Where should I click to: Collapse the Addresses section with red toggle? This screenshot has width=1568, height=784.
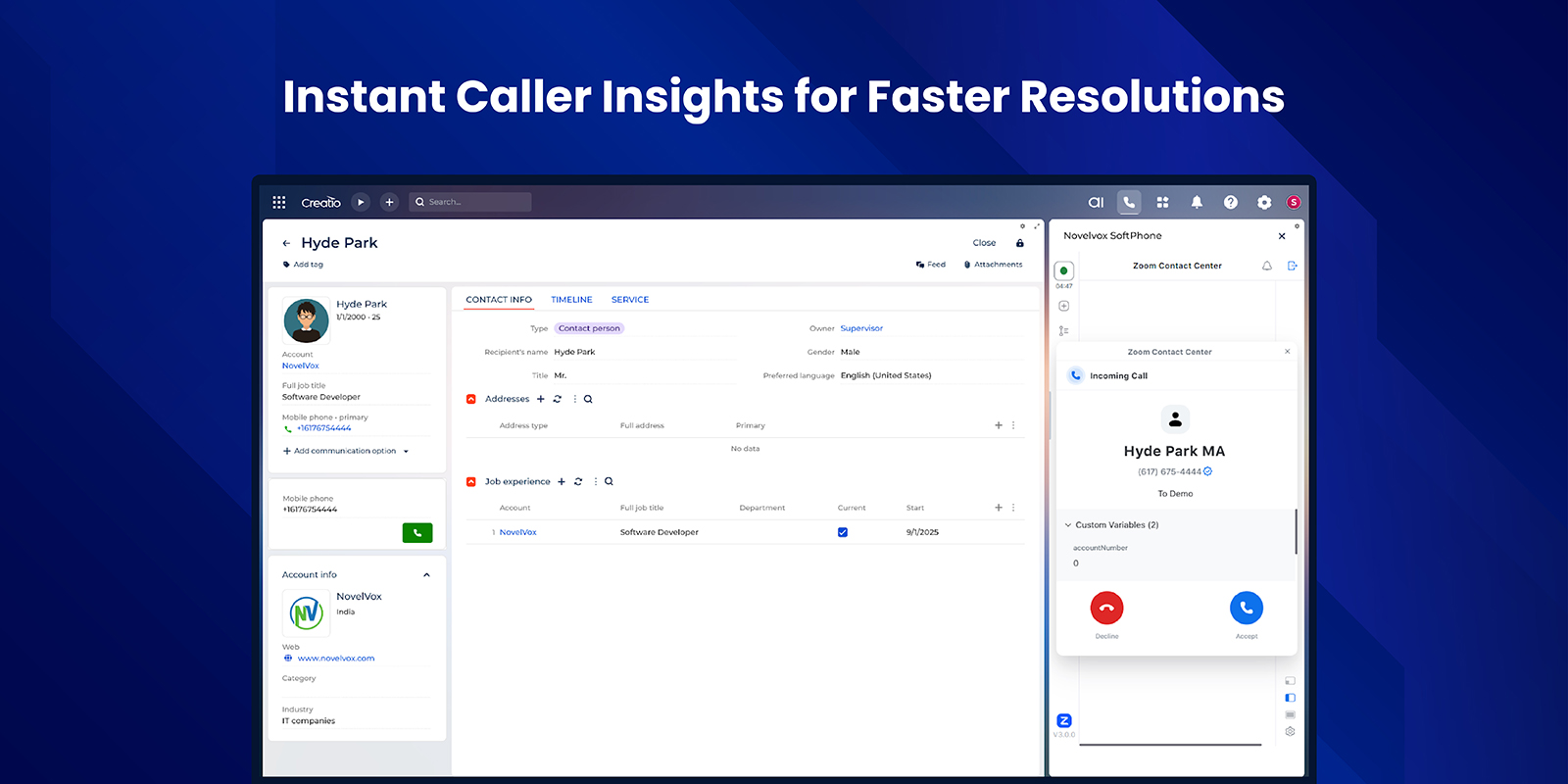pos(471,400)
